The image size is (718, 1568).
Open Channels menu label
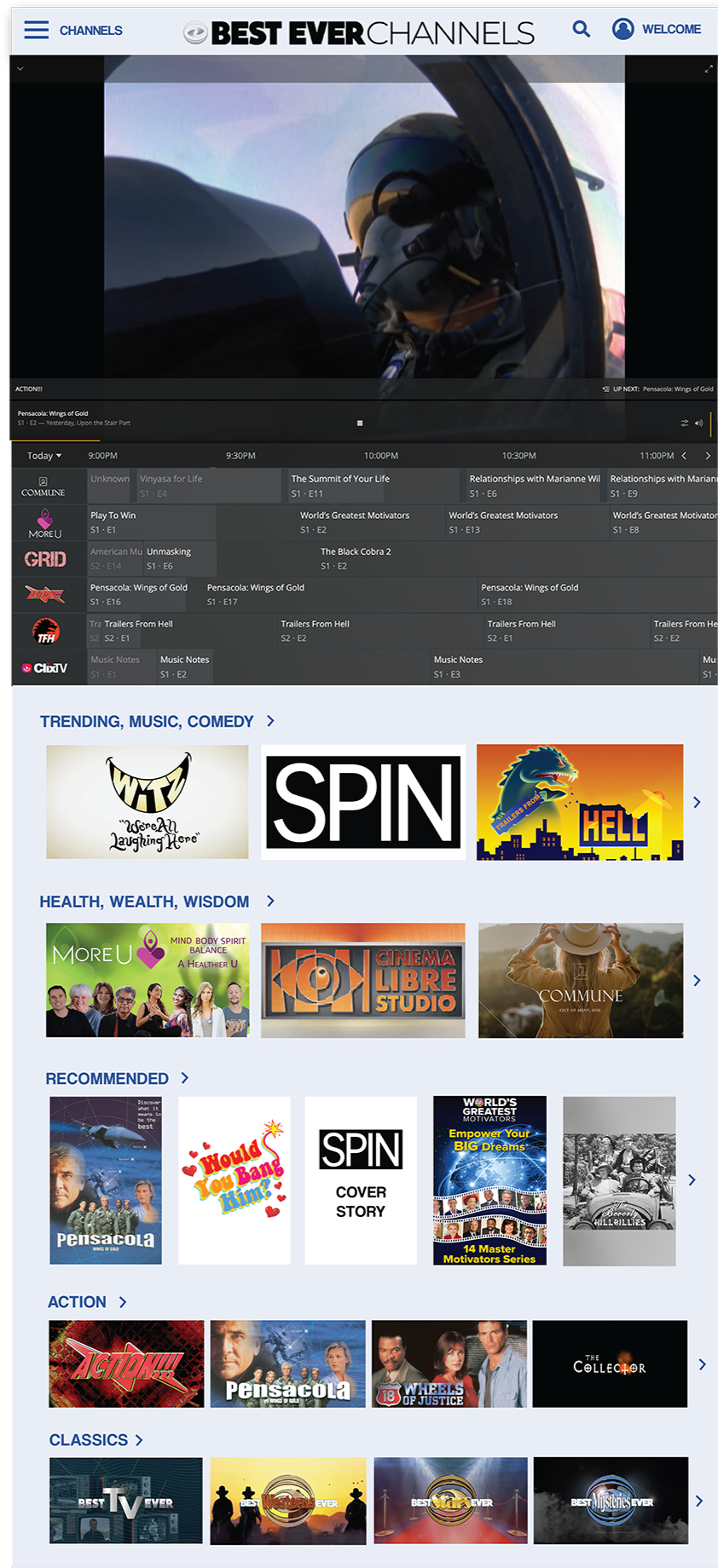pos(91,31)
